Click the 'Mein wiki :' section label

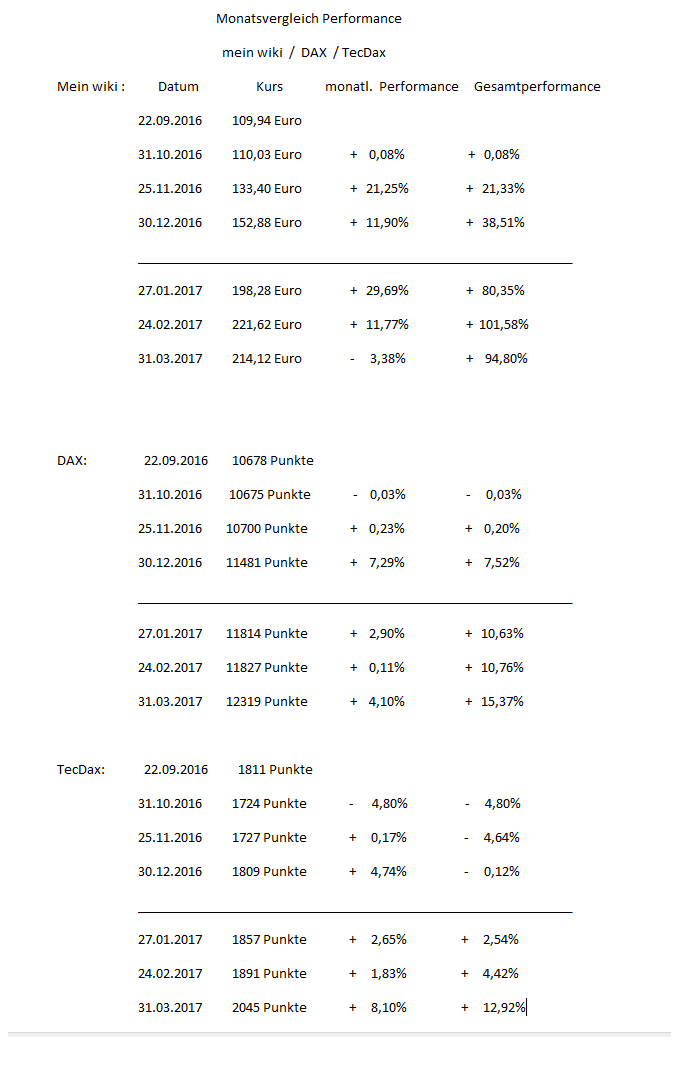coord(91,87)
